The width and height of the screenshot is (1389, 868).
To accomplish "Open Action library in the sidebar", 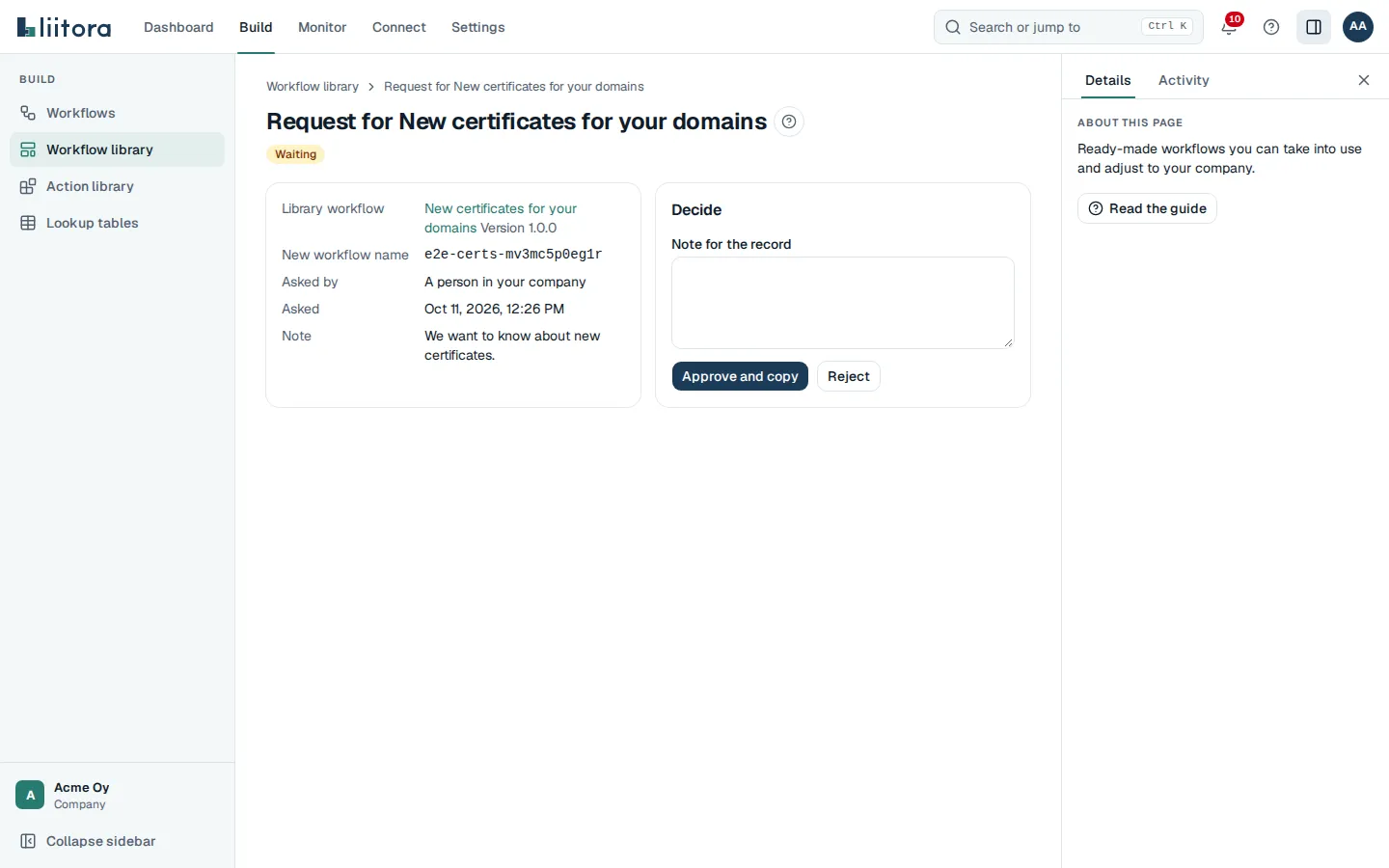I will (x=117, y=186).
